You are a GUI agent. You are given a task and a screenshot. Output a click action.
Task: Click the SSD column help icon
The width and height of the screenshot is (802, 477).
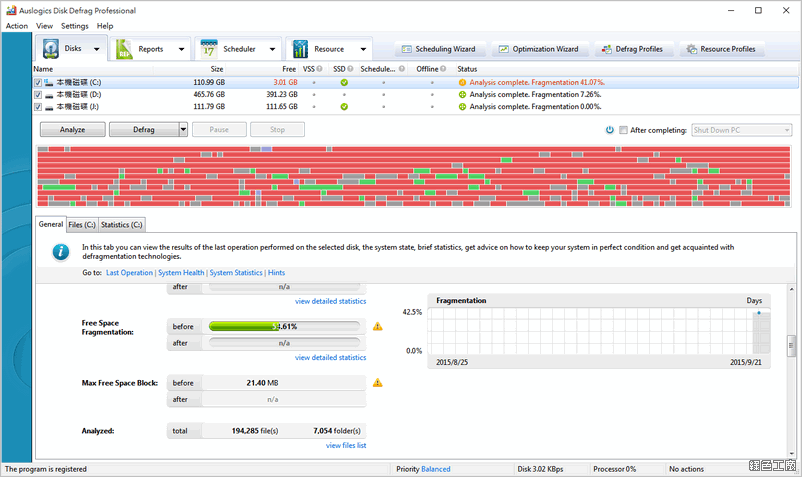[350, 69]
